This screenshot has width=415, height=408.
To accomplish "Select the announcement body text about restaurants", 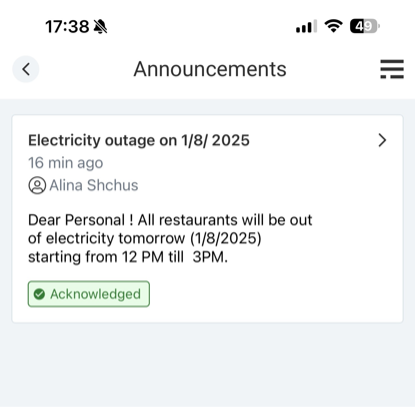I will [170, 239].
